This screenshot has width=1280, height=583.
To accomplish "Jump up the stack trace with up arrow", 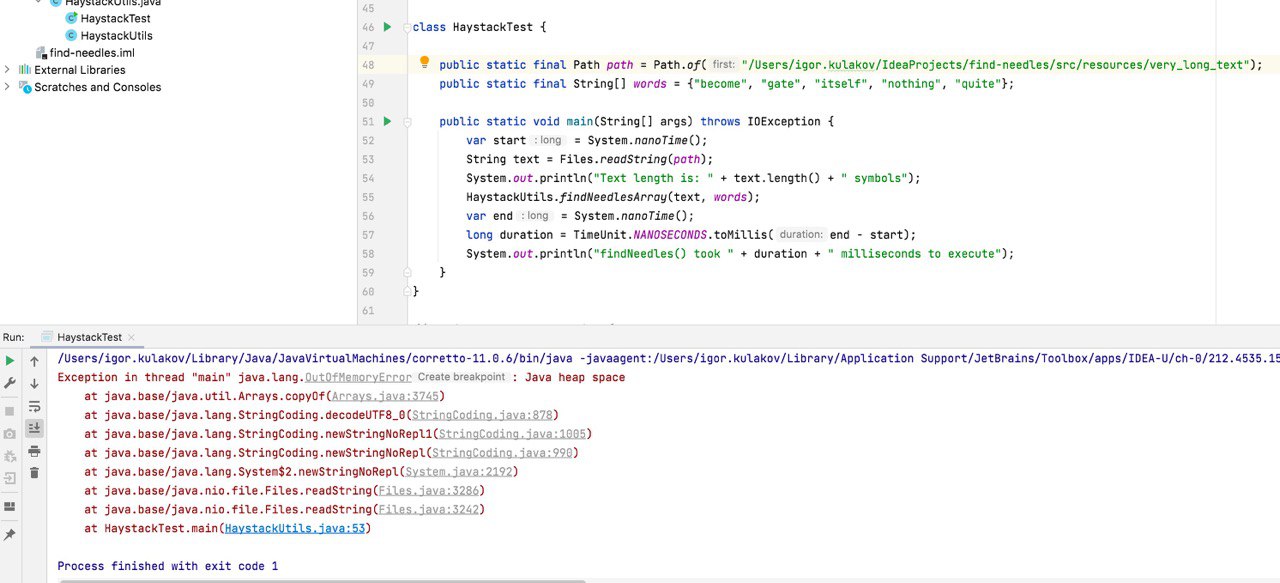I will pos(34,361).
